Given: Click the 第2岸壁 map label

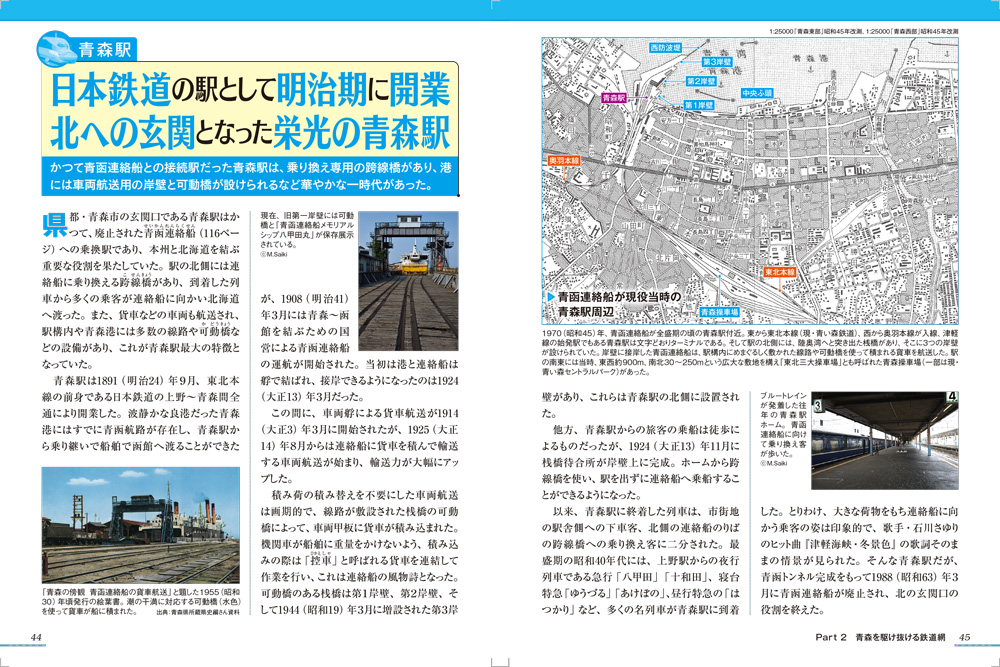Looking at the screenshot, I should (x=701, y=82).
